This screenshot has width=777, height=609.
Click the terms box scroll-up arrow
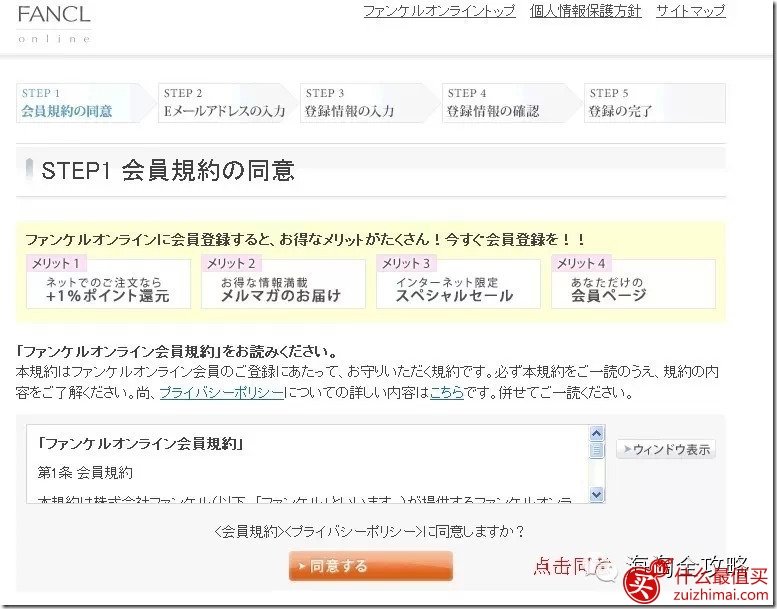tap(597, 434)
